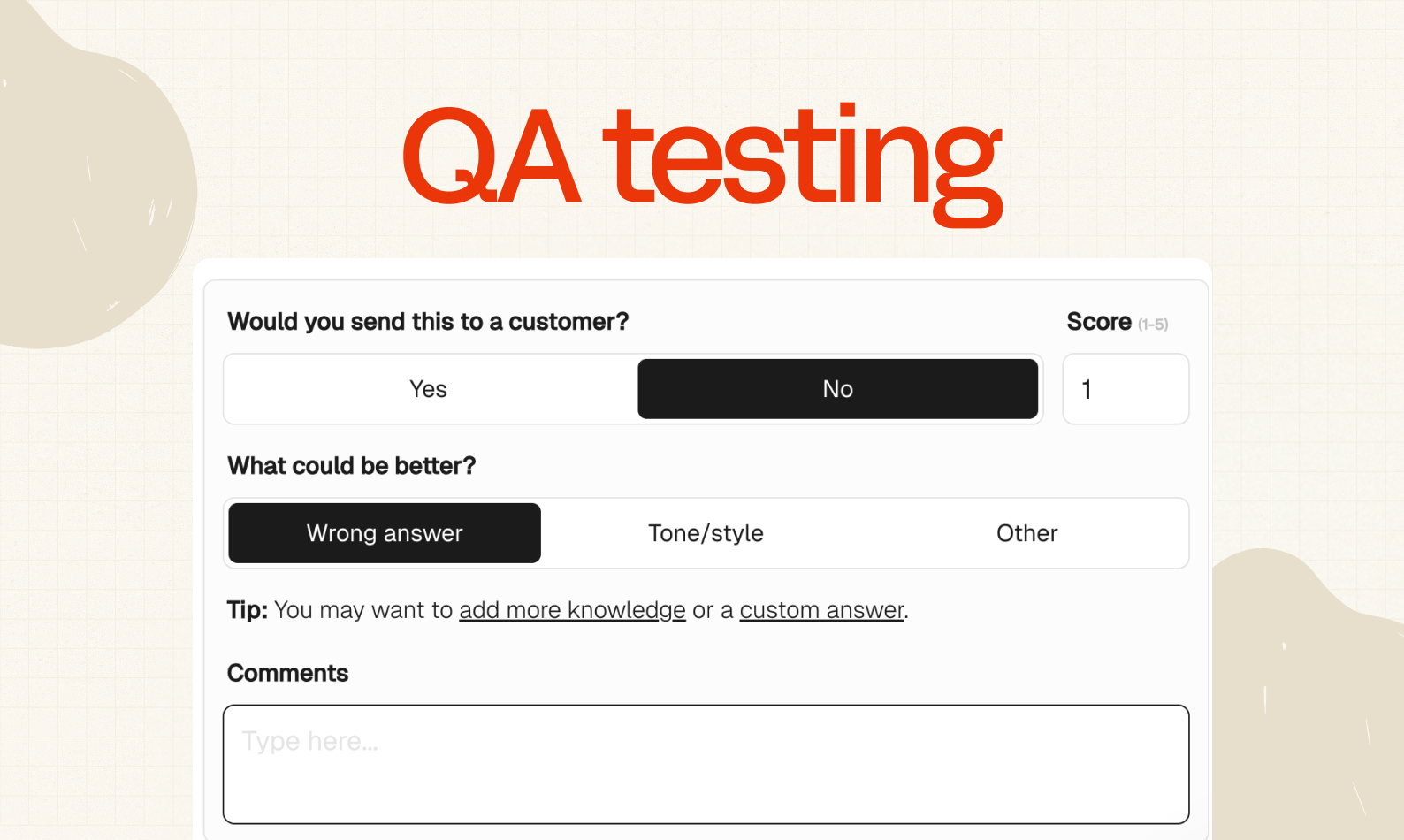Click the 'What could be better?' label

point(351,466)
